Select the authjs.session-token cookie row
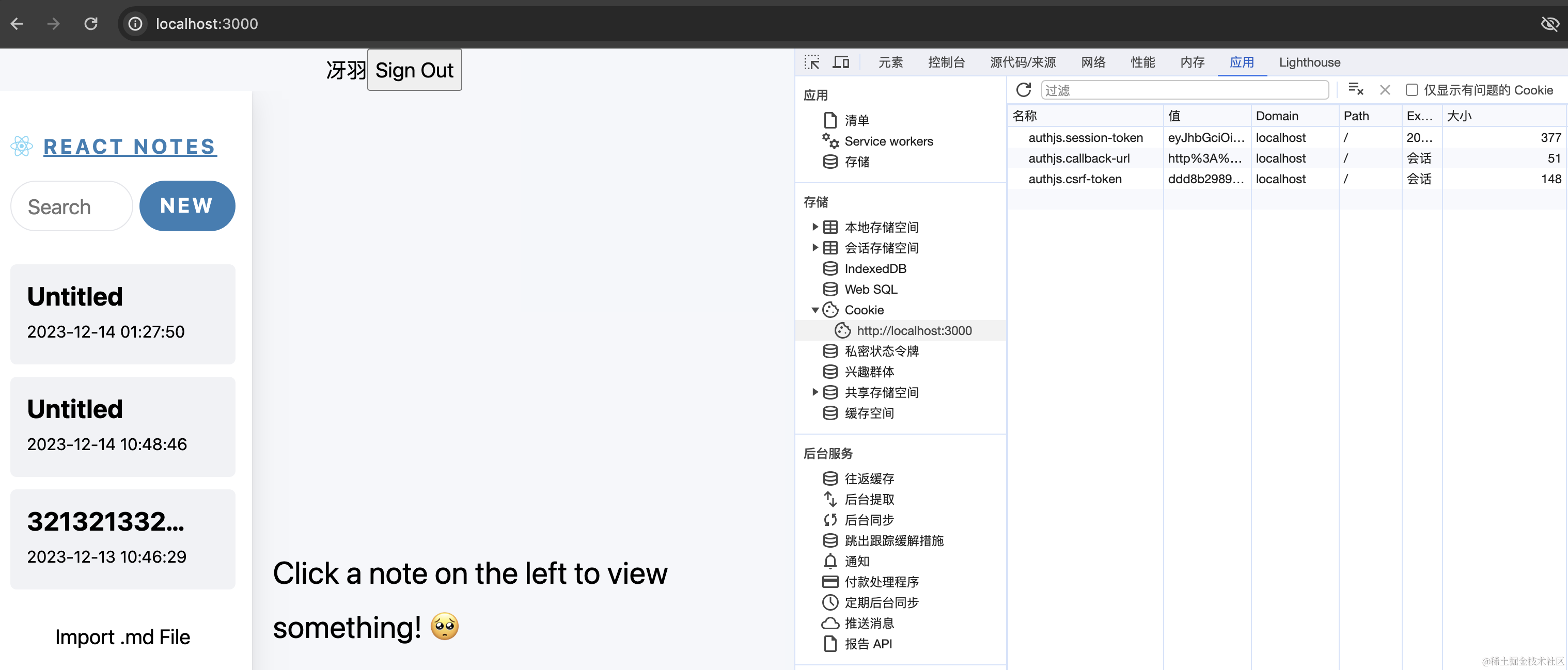 point(1085,137)
